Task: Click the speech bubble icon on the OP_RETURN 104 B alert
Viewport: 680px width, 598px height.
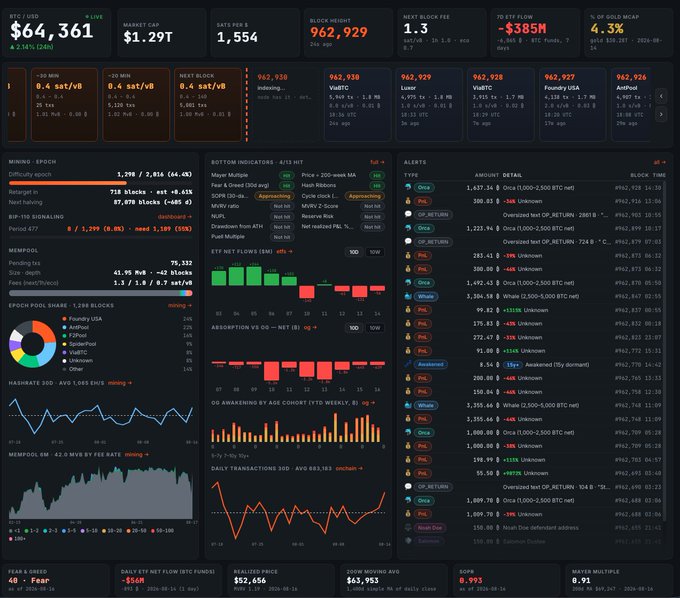Action: (408, 487)
